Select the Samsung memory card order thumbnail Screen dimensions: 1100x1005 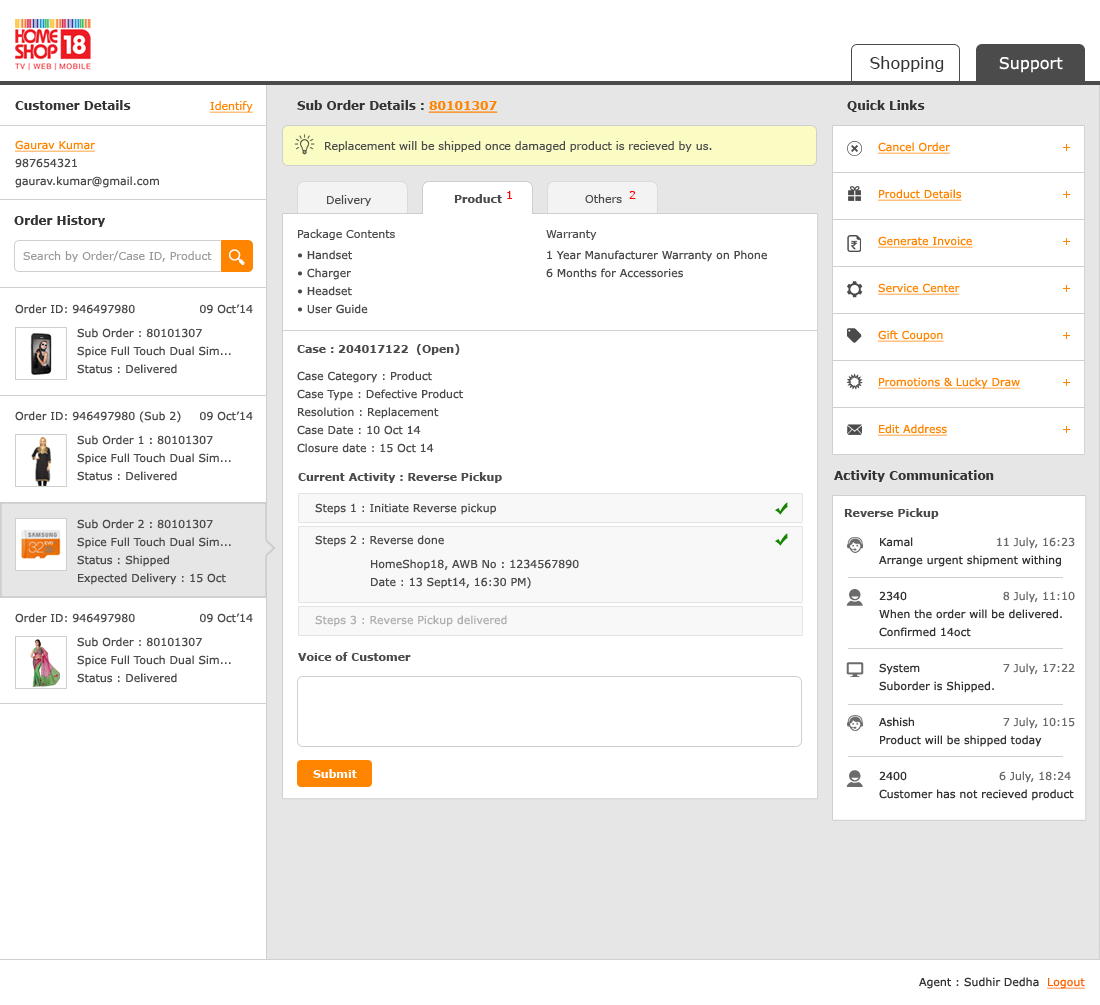tap(41, 544)
